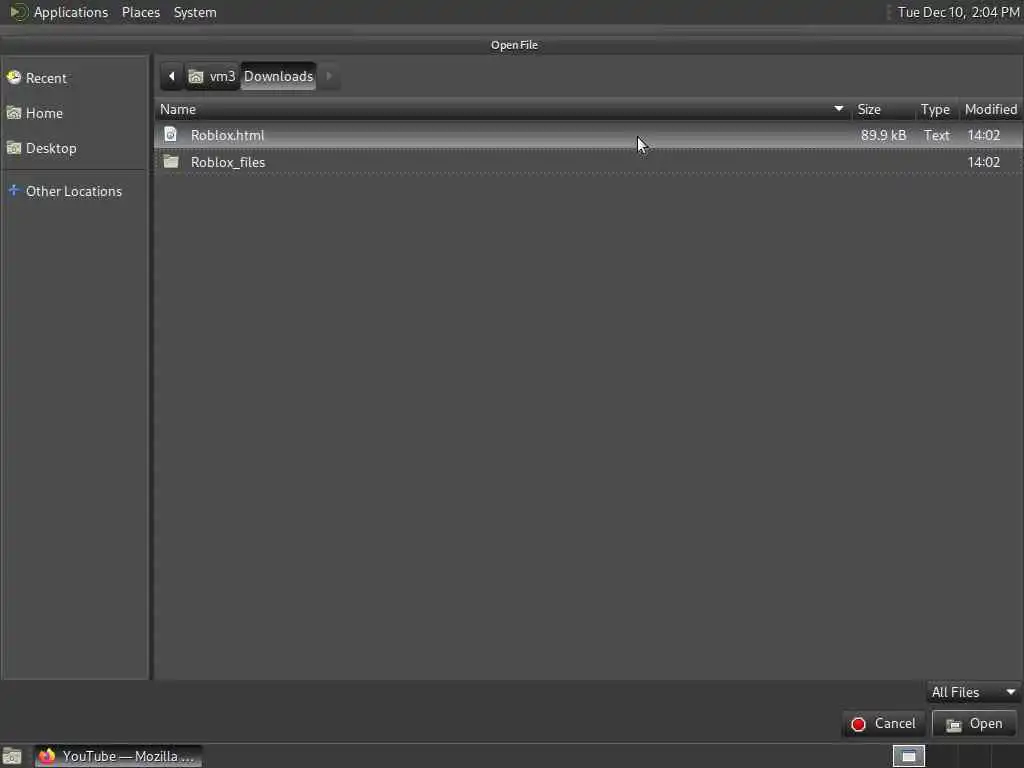Image resolution: width=1024 pixels, height=768 pixels.
Task: Sort by the Name column header
Action: (503, 109)
